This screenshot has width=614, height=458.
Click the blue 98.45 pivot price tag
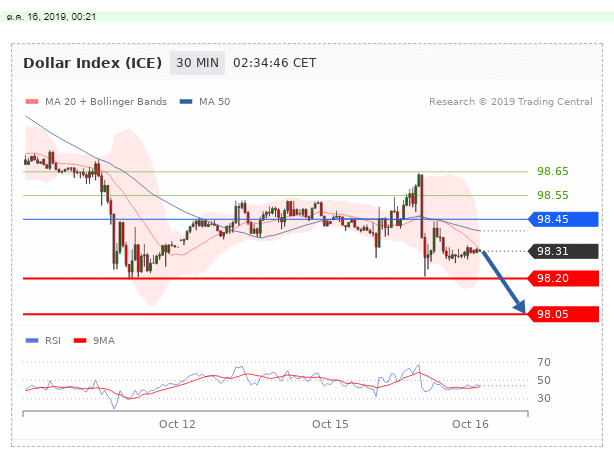[x=563, y=219]
